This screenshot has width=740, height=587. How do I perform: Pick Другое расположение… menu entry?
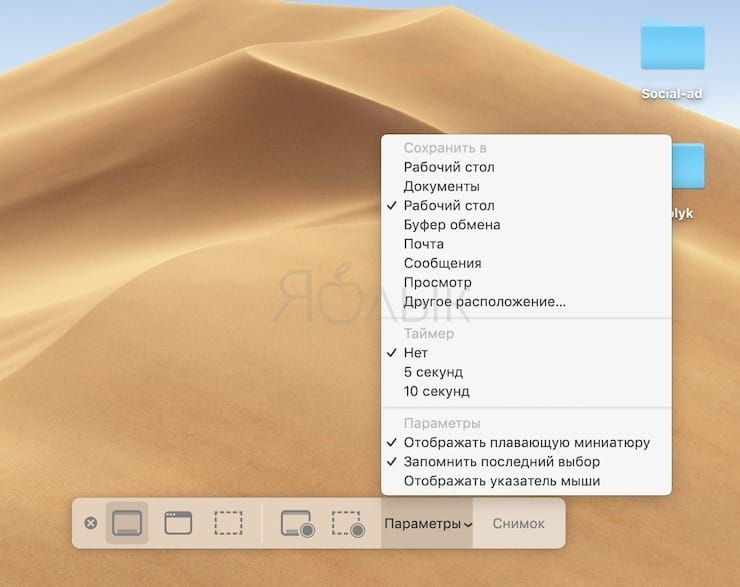click(x=526, y=302)
